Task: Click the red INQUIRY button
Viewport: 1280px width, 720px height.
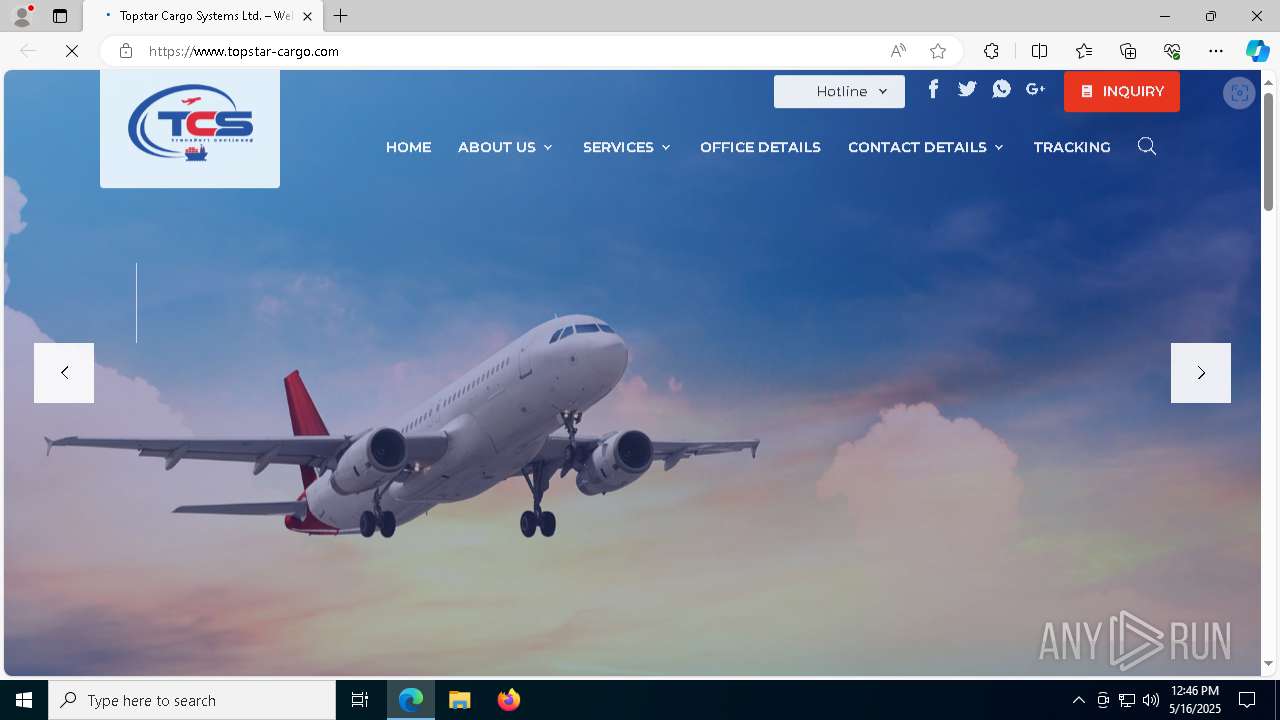Action: coord(1122,91)
